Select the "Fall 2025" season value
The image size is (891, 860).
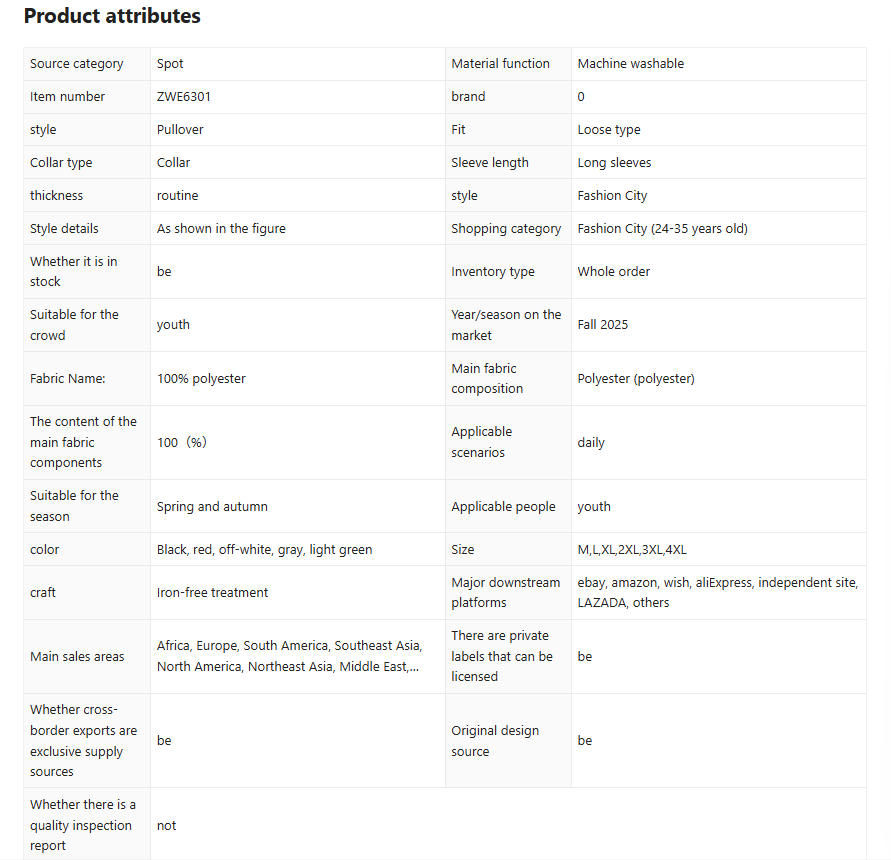coord(603,325)
